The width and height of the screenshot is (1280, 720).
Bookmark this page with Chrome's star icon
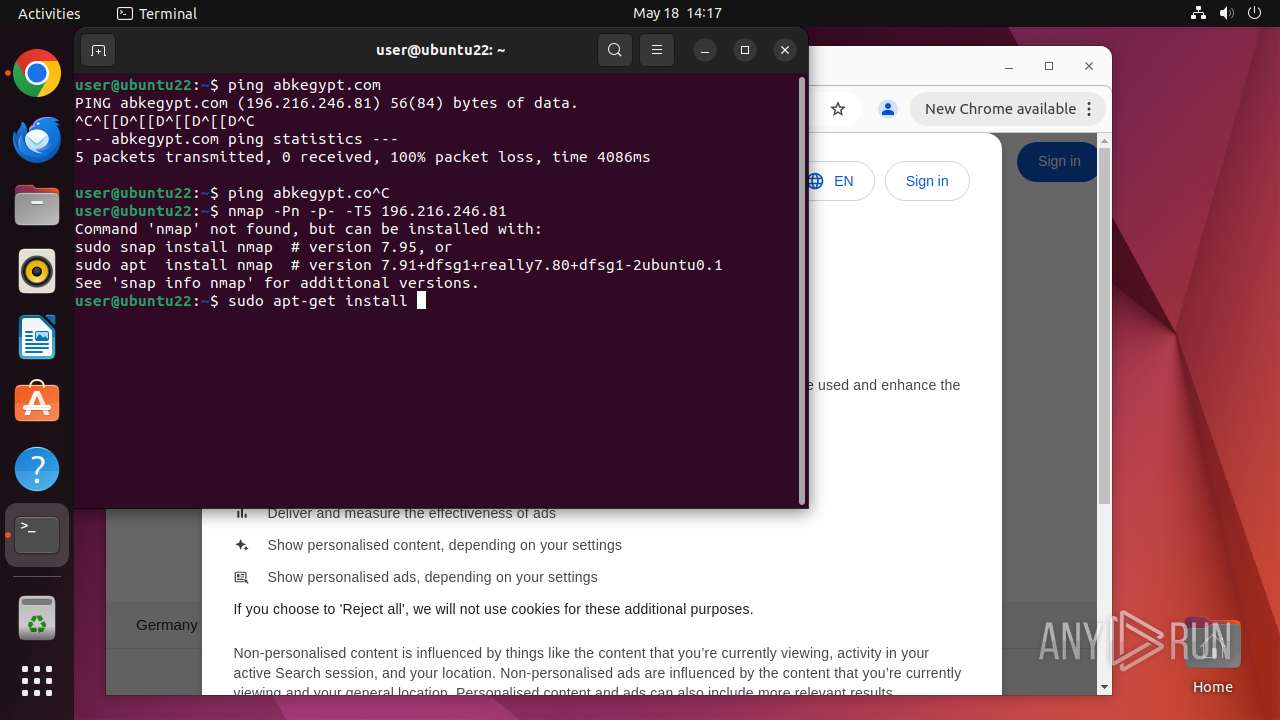(838, 109)
